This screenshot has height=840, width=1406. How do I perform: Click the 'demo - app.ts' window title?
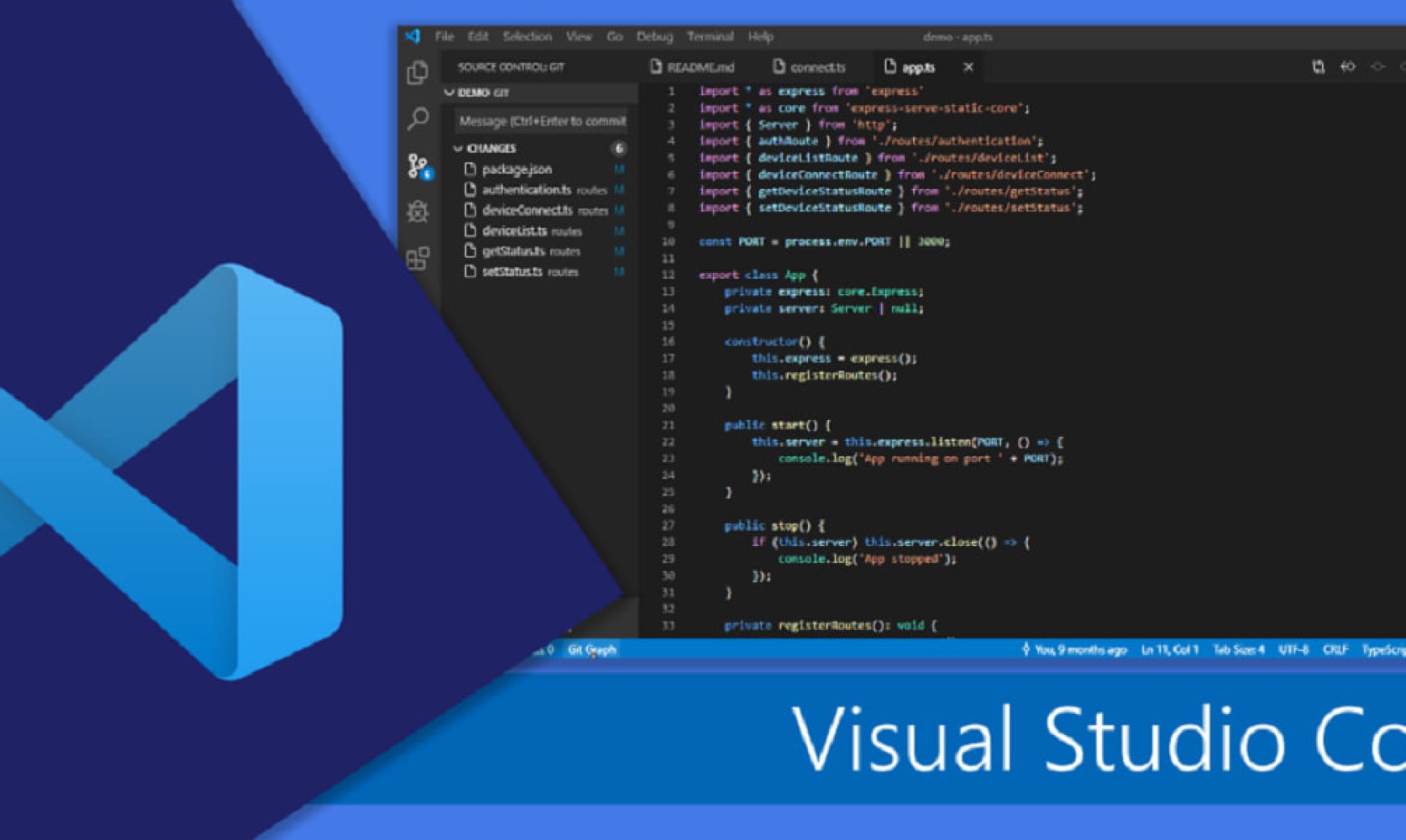point(958,36)
